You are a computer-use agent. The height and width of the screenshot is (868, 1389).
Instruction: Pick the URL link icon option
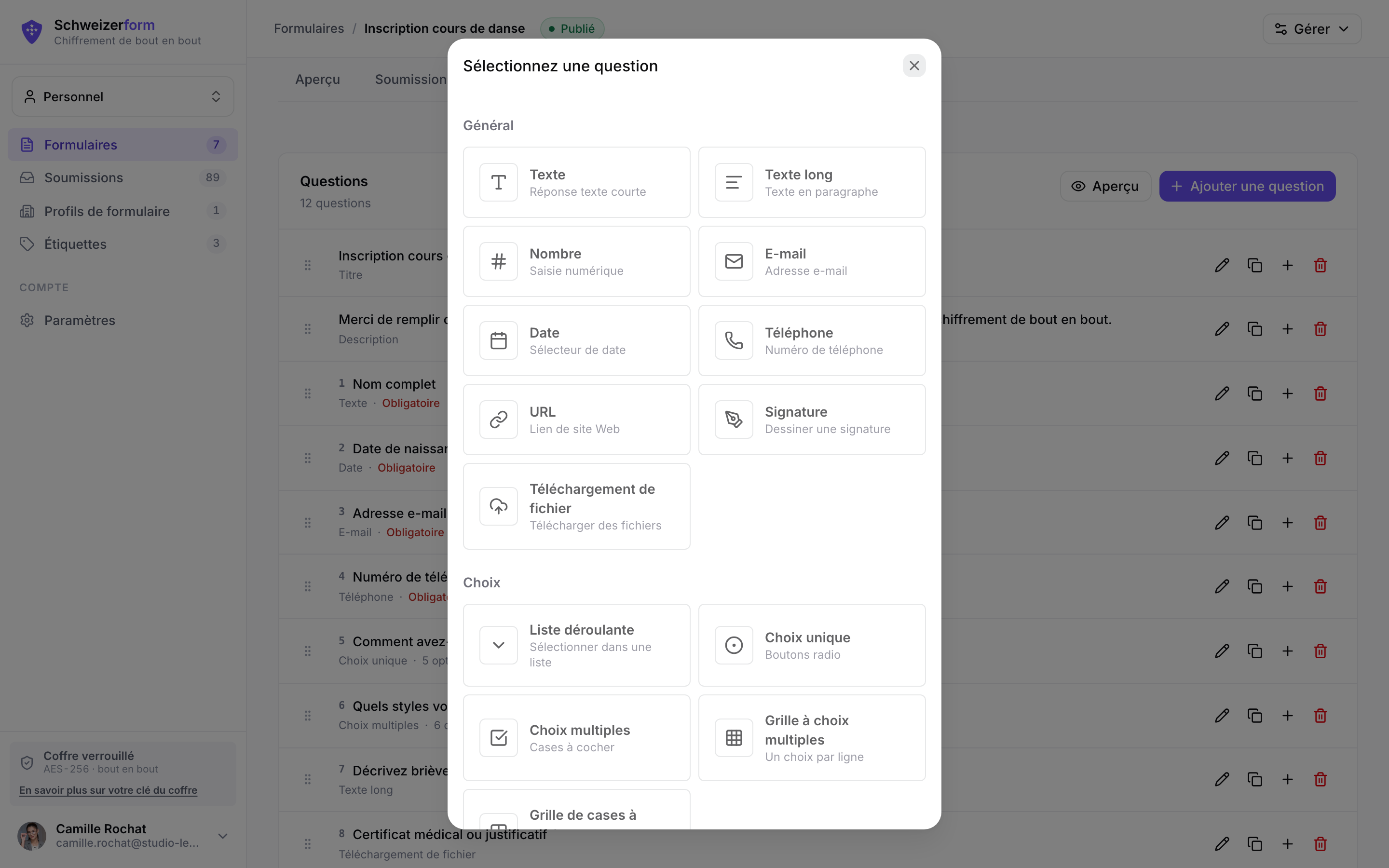[498, 420]
